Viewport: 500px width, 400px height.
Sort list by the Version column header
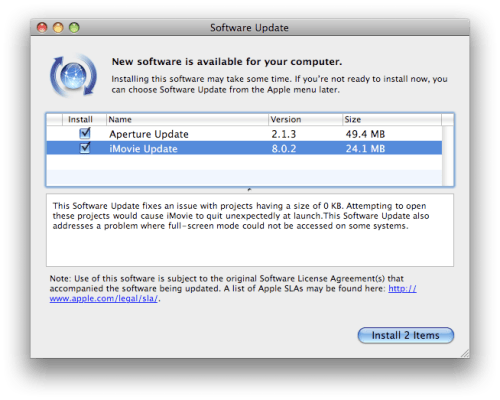coord(305,119)
